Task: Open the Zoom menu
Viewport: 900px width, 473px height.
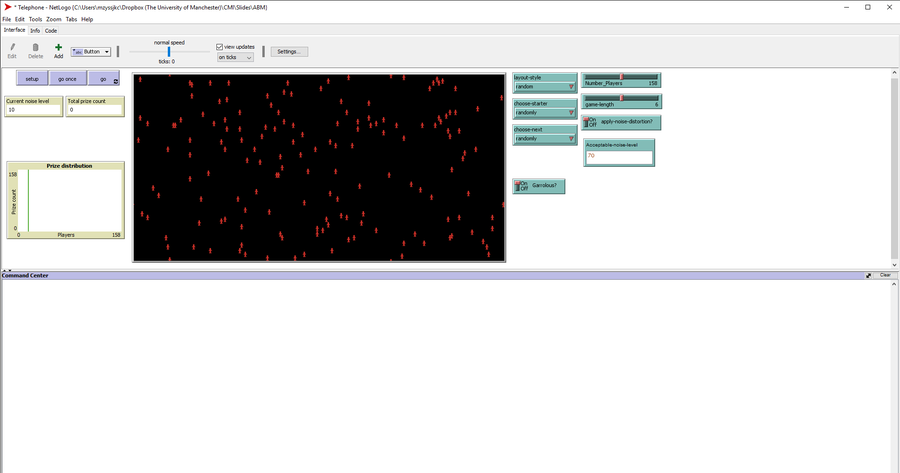Action: (x=54, y=19)
